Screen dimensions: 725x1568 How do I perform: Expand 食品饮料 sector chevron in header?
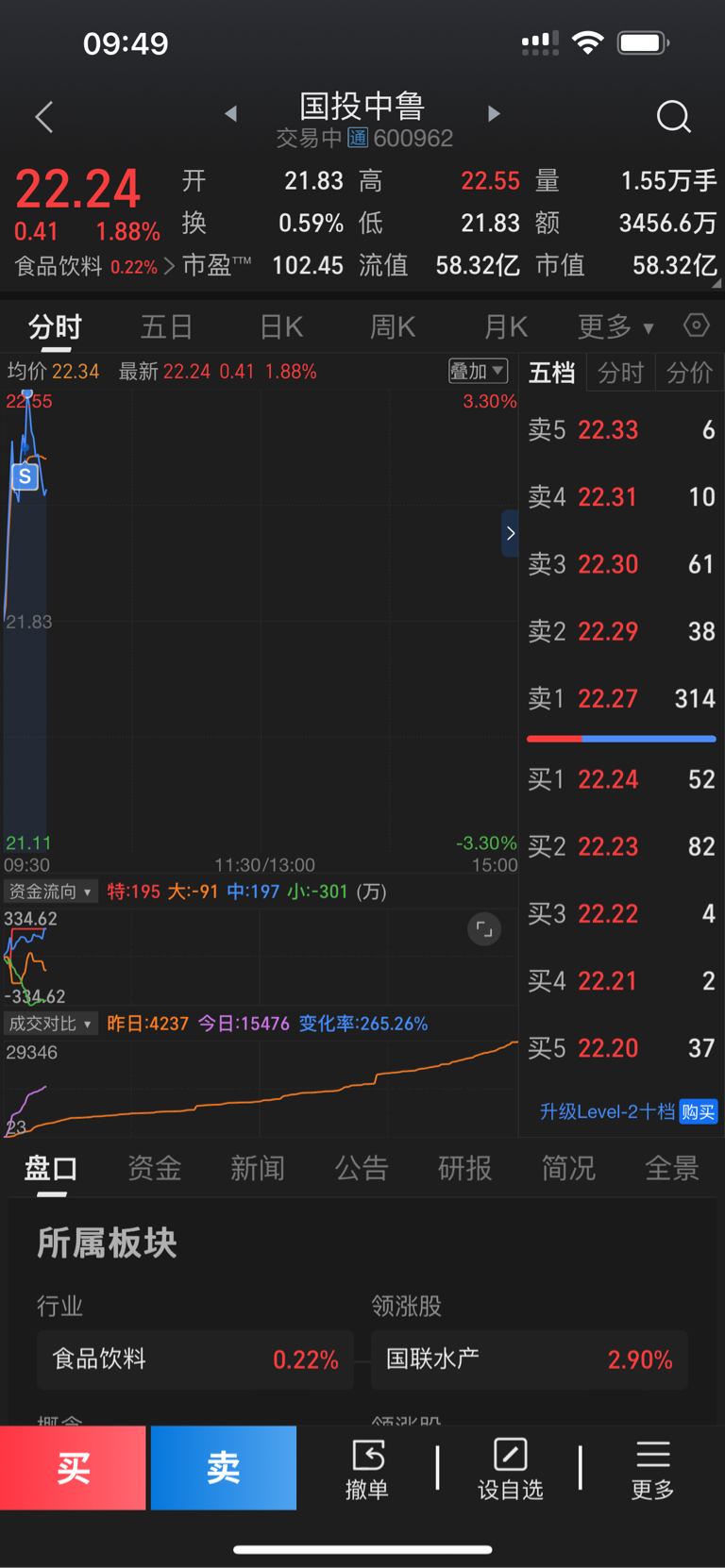pyautogui.click(x=169, y=267)
